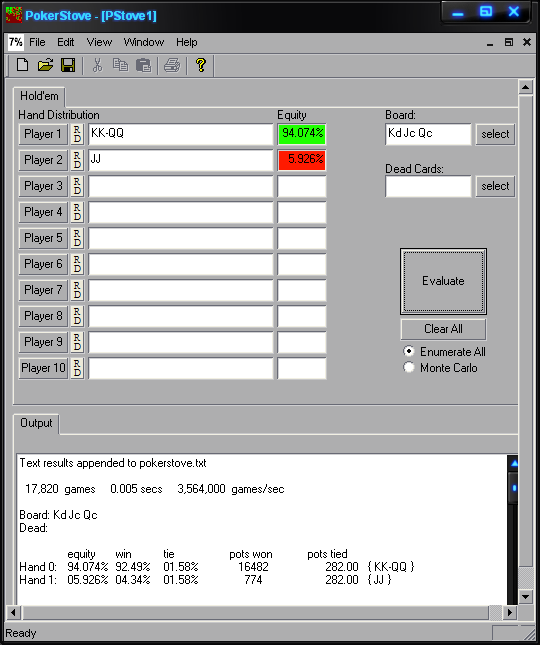Click the Evaluate button

(443, 281)
